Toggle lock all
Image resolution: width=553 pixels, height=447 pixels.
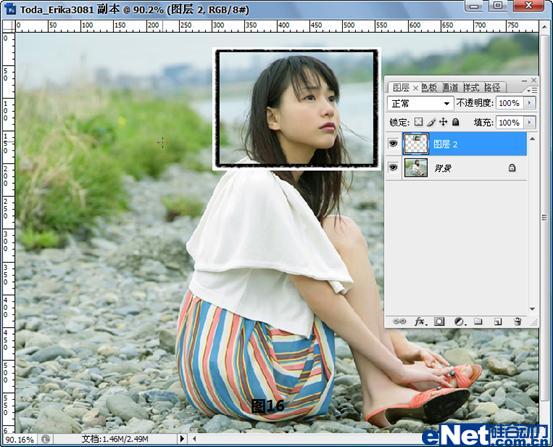(x=456, y=122)
